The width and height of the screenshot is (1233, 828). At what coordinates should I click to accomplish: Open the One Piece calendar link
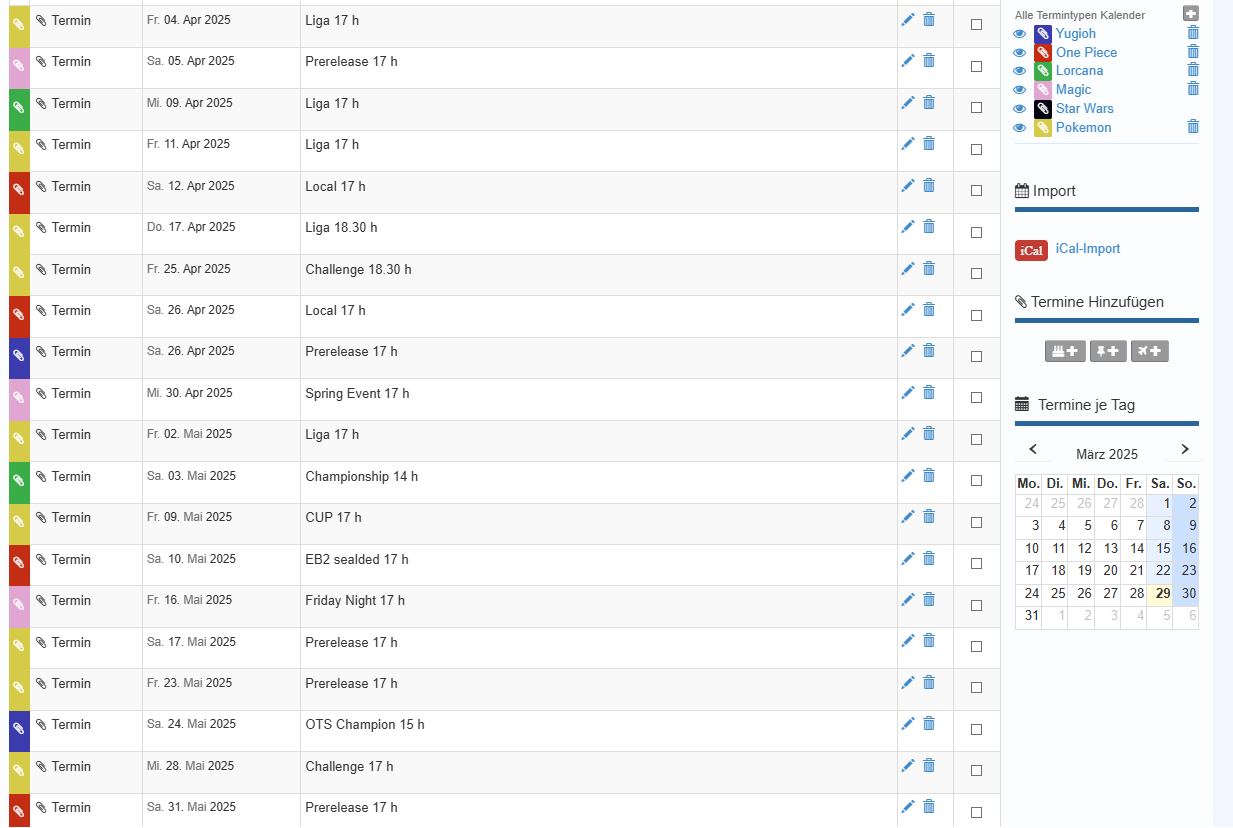1086,52
